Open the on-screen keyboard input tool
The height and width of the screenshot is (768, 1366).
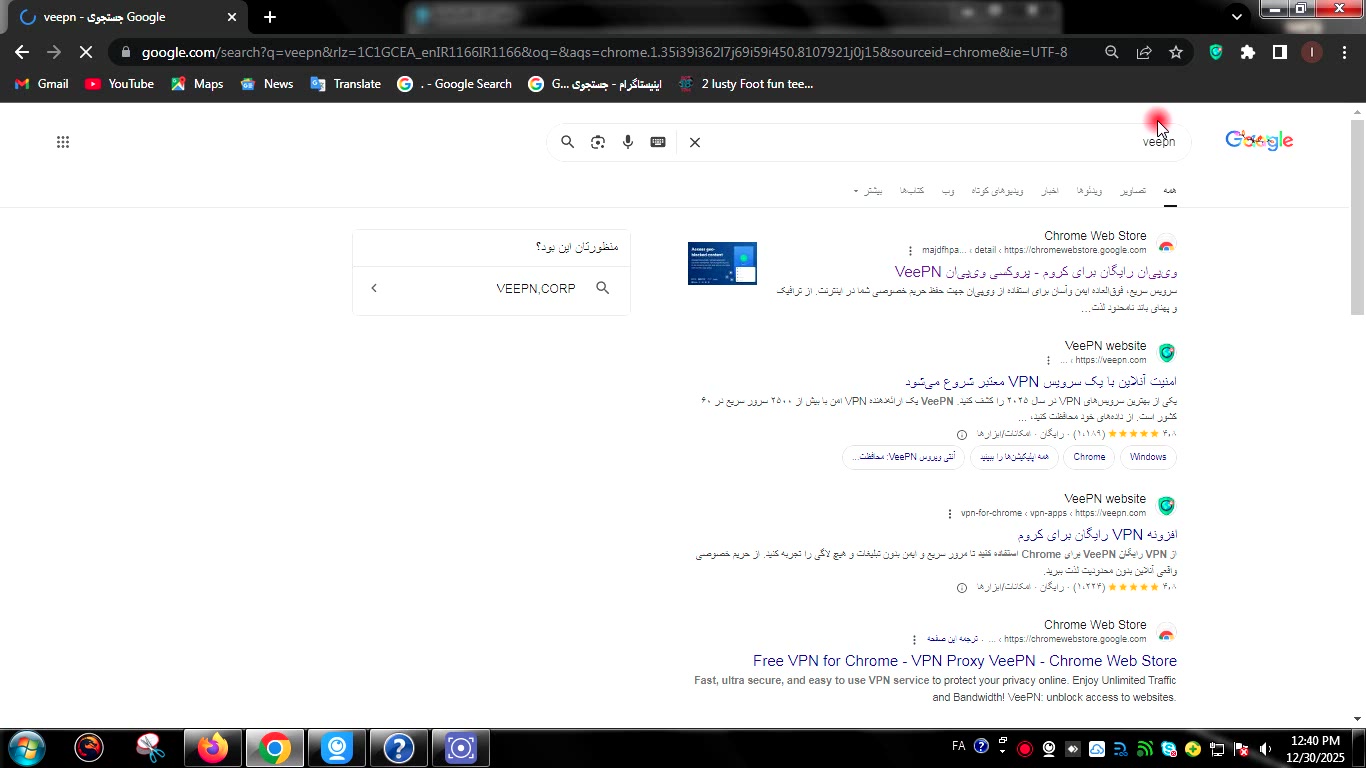pos(658,142)
